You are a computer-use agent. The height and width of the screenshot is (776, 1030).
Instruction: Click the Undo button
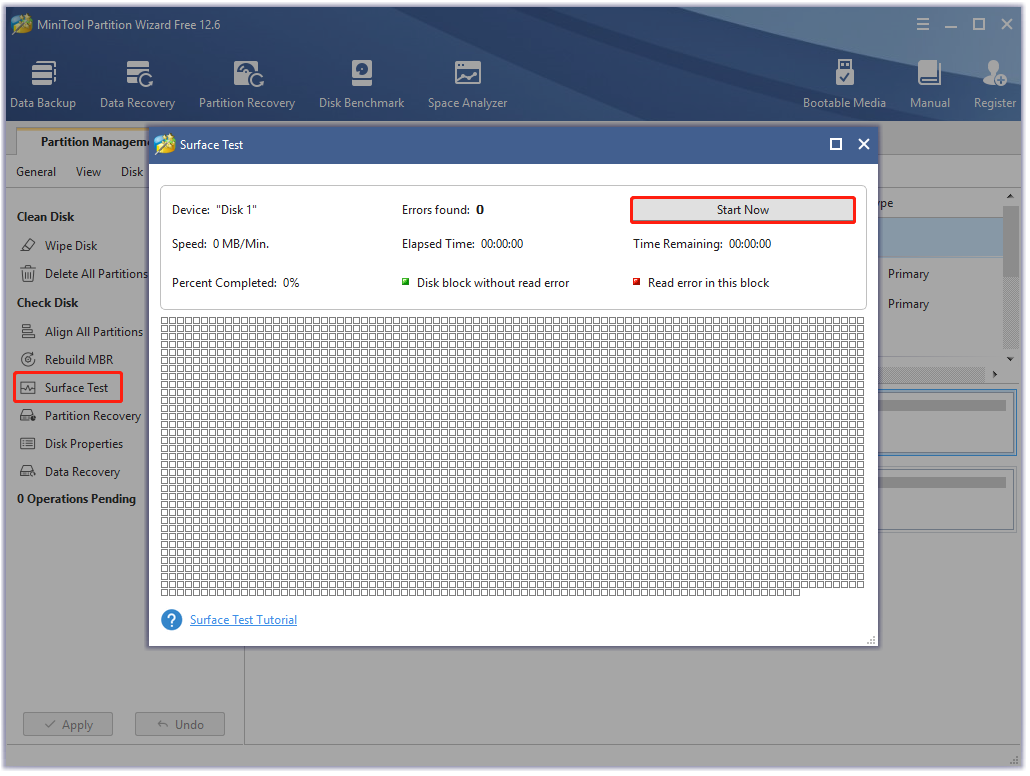tap(180, 725)
